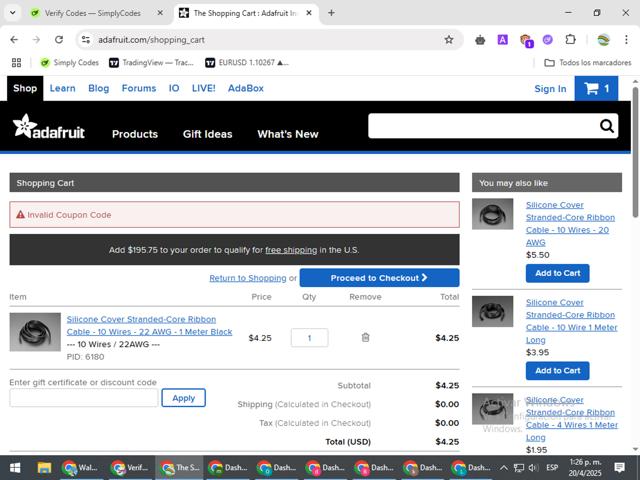Open the Extensions puzzle icon
The width and height of the screenshot is (640, 480).
[570, 40]
